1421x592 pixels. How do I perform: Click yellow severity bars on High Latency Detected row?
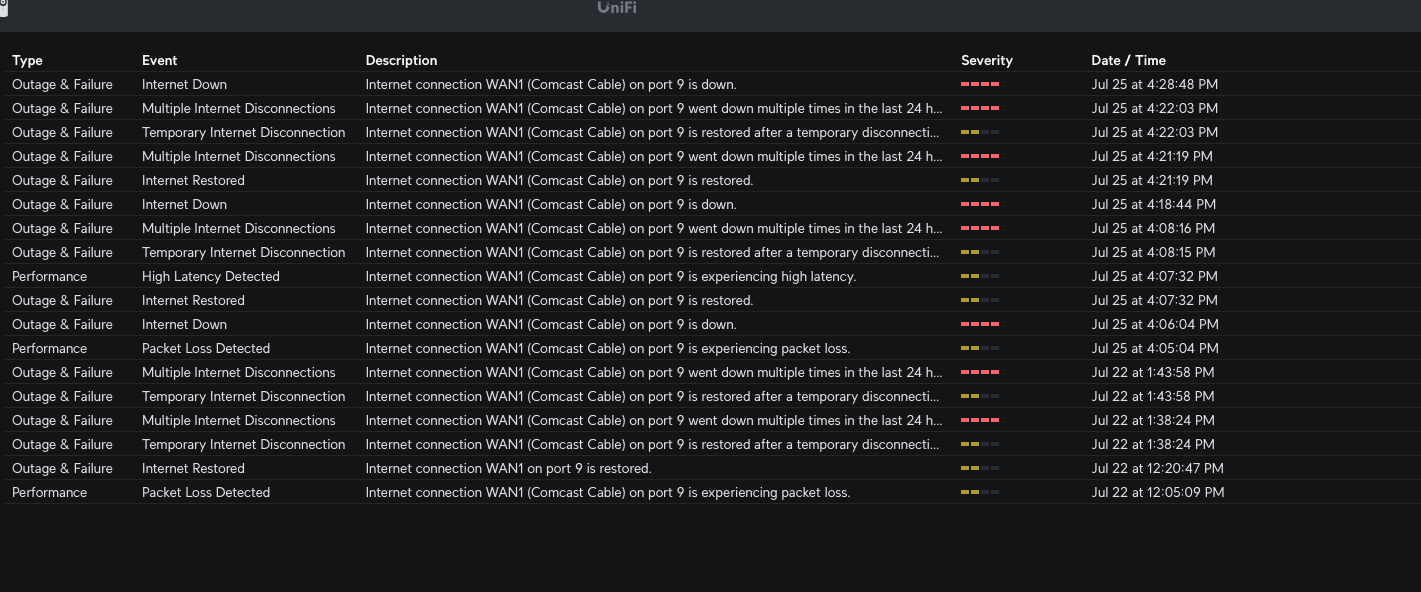(980, 276)
